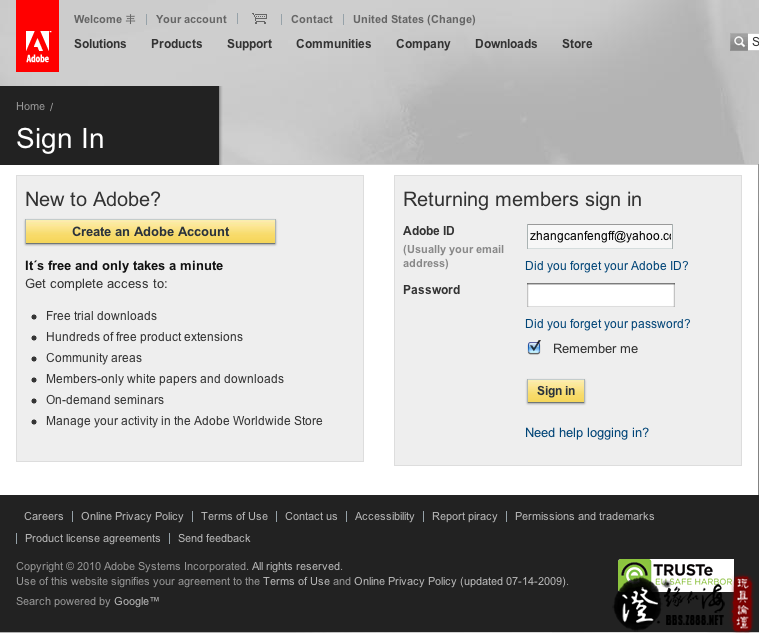Screen dimensions: 759x633
Task: Open Online Privacy Policy footer link
Action: (x=132, y=516)
